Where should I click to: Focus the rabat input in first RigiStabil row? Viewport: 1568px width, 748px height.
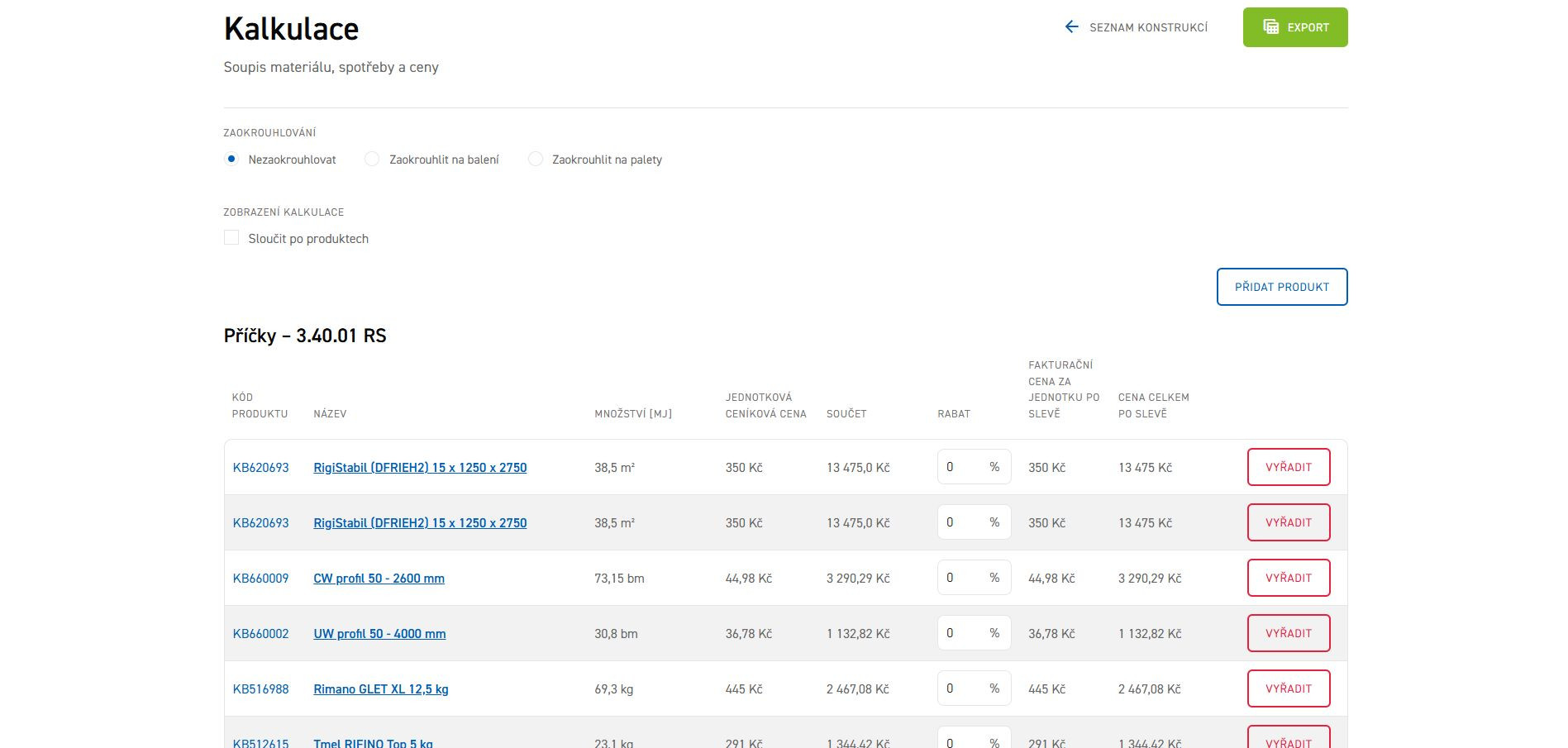click(x=962, y=467)
